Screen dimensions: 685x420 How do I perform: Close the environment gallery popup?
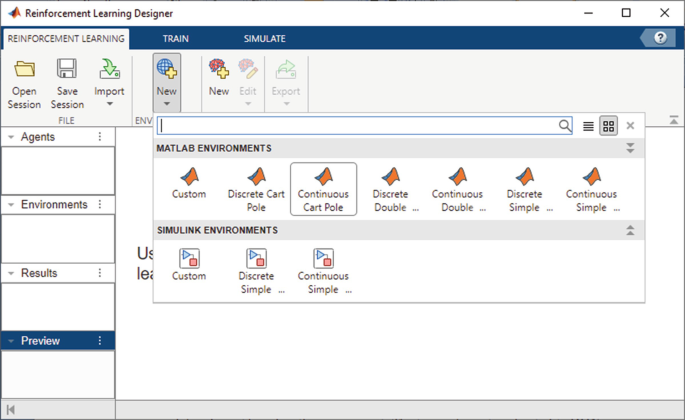630,126
